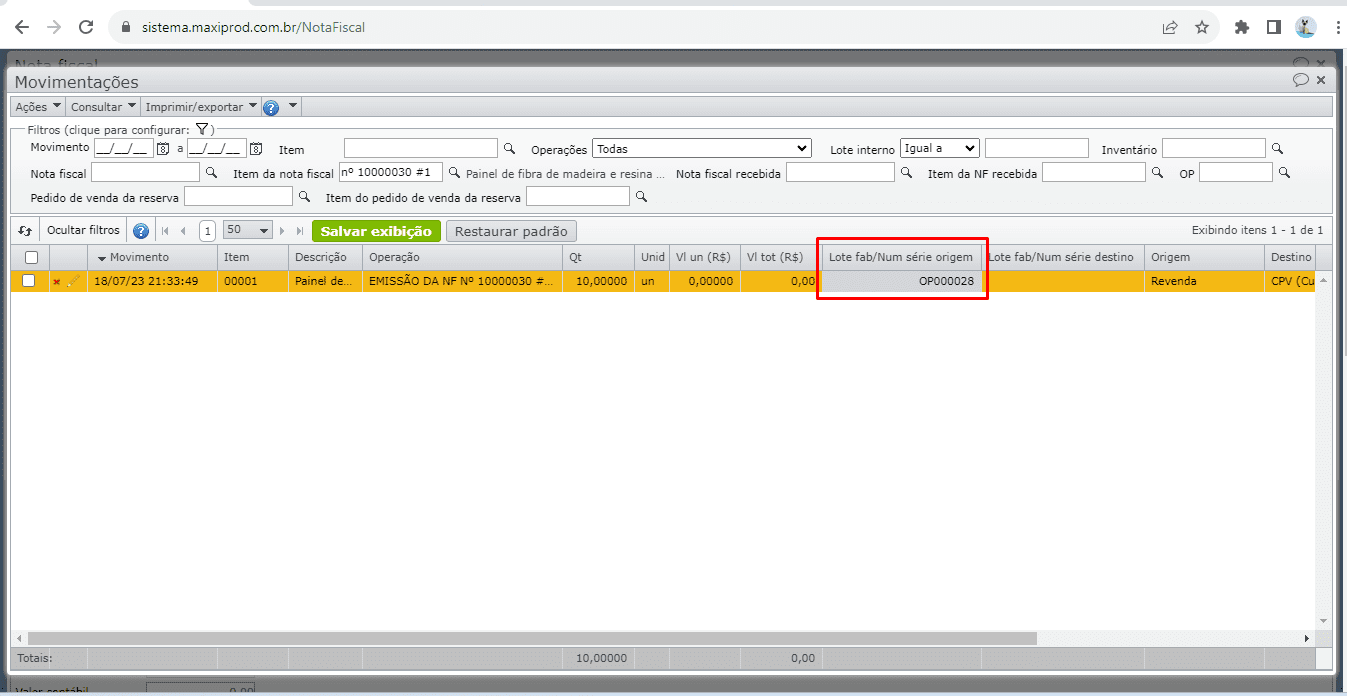Search magnifier for Item do pedido de venda
This screenshot has height=696, width=1347.
point(641,197)
